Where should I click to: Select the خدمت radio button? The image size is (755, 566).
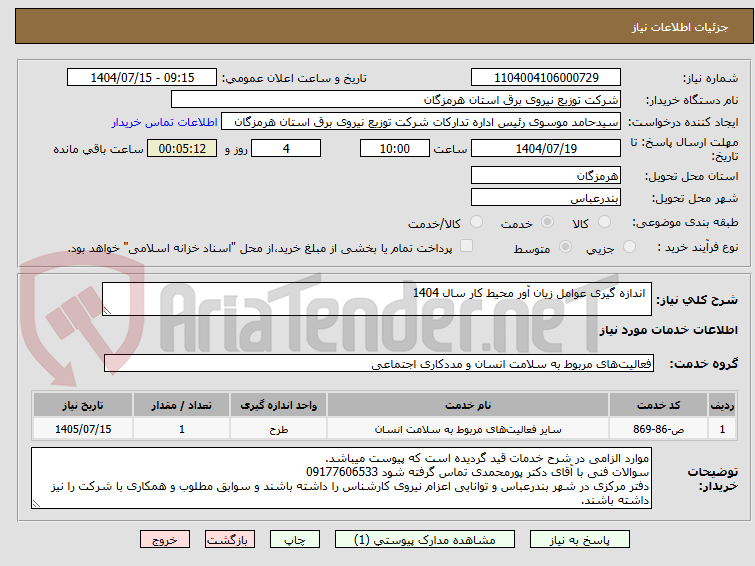[x=547, y=222]
